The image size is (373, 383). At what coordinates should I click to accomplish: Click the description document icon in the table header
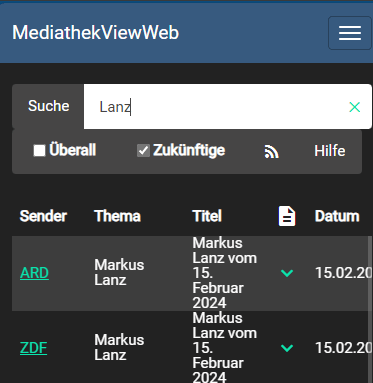point(287,216)
